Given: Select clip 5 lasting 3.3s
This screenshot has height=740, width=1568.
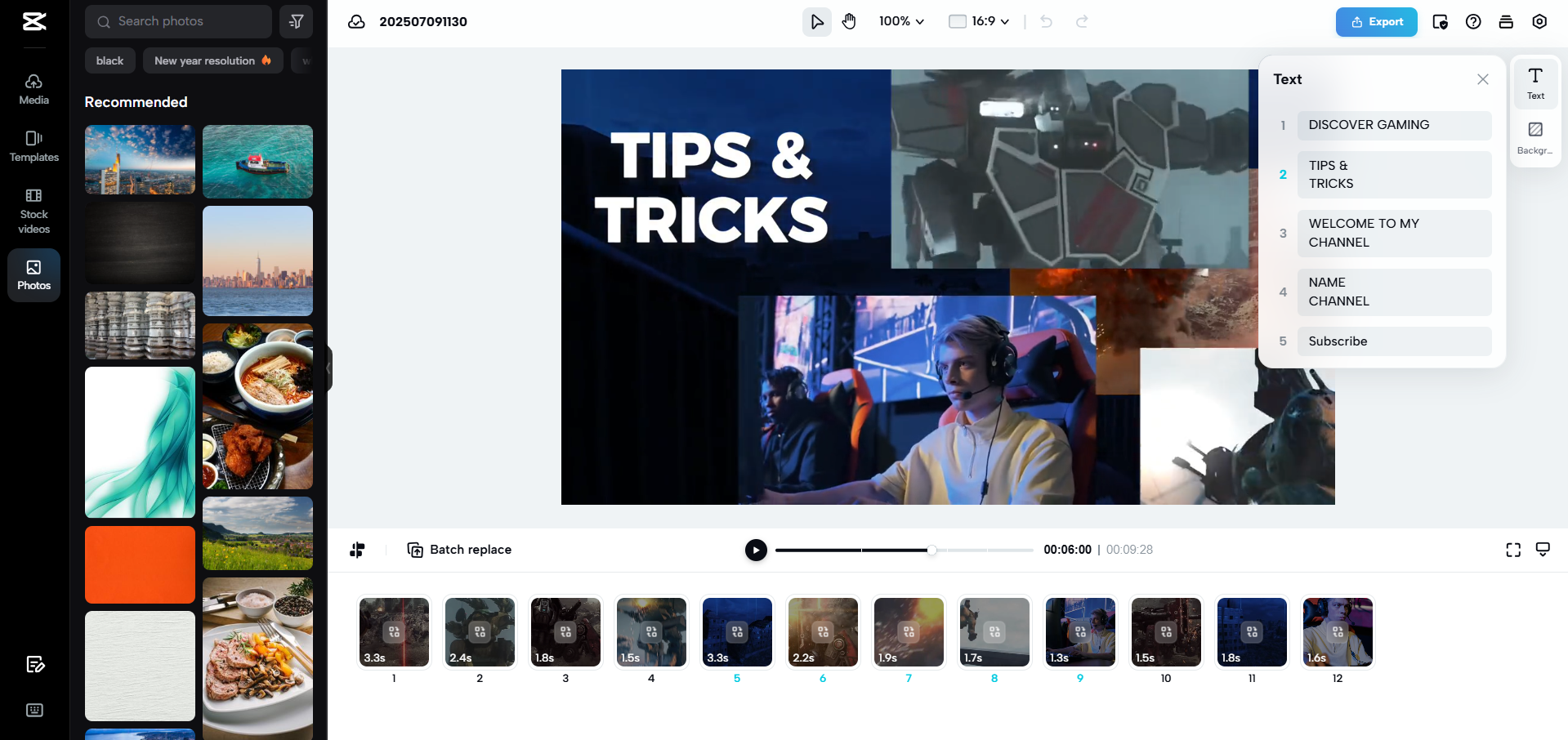Looking at the screenshot, I should [x=737, y=632].
